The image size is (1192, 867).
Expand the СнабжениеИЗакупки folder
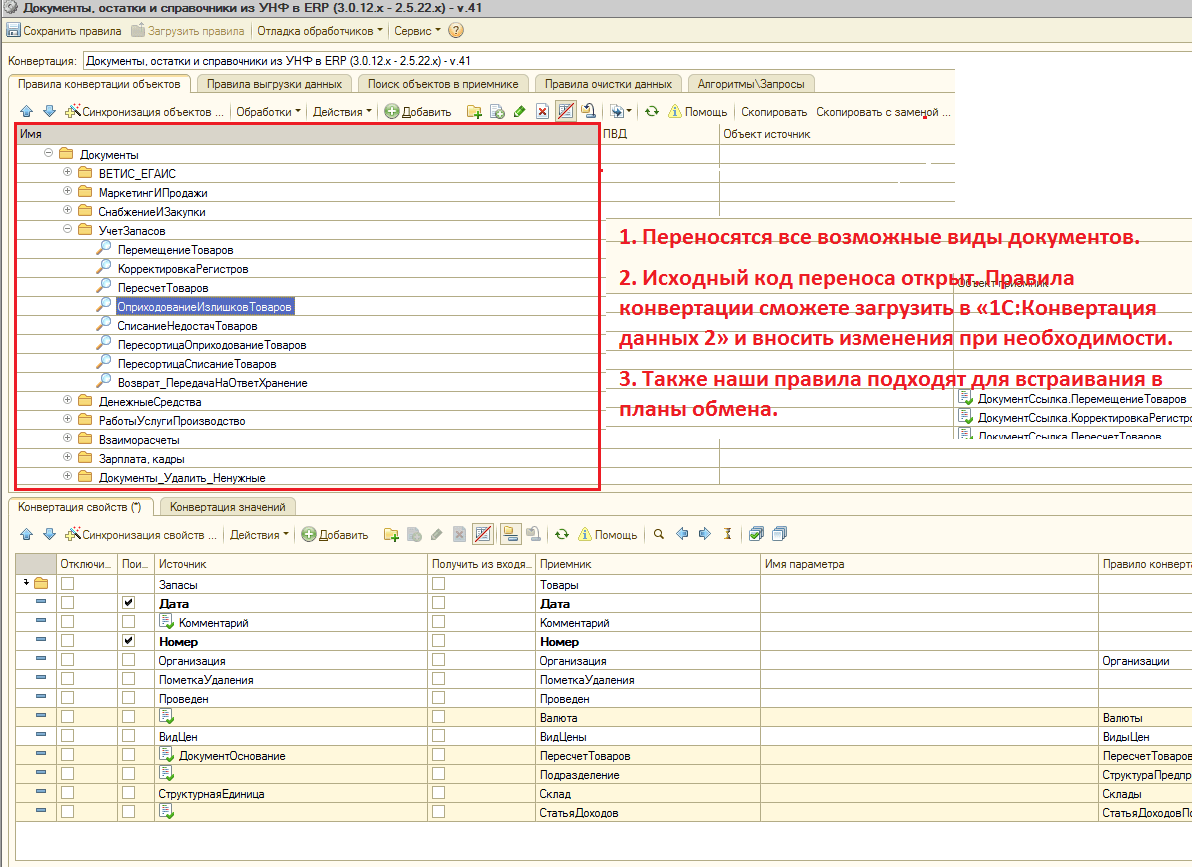pos(68,210)
